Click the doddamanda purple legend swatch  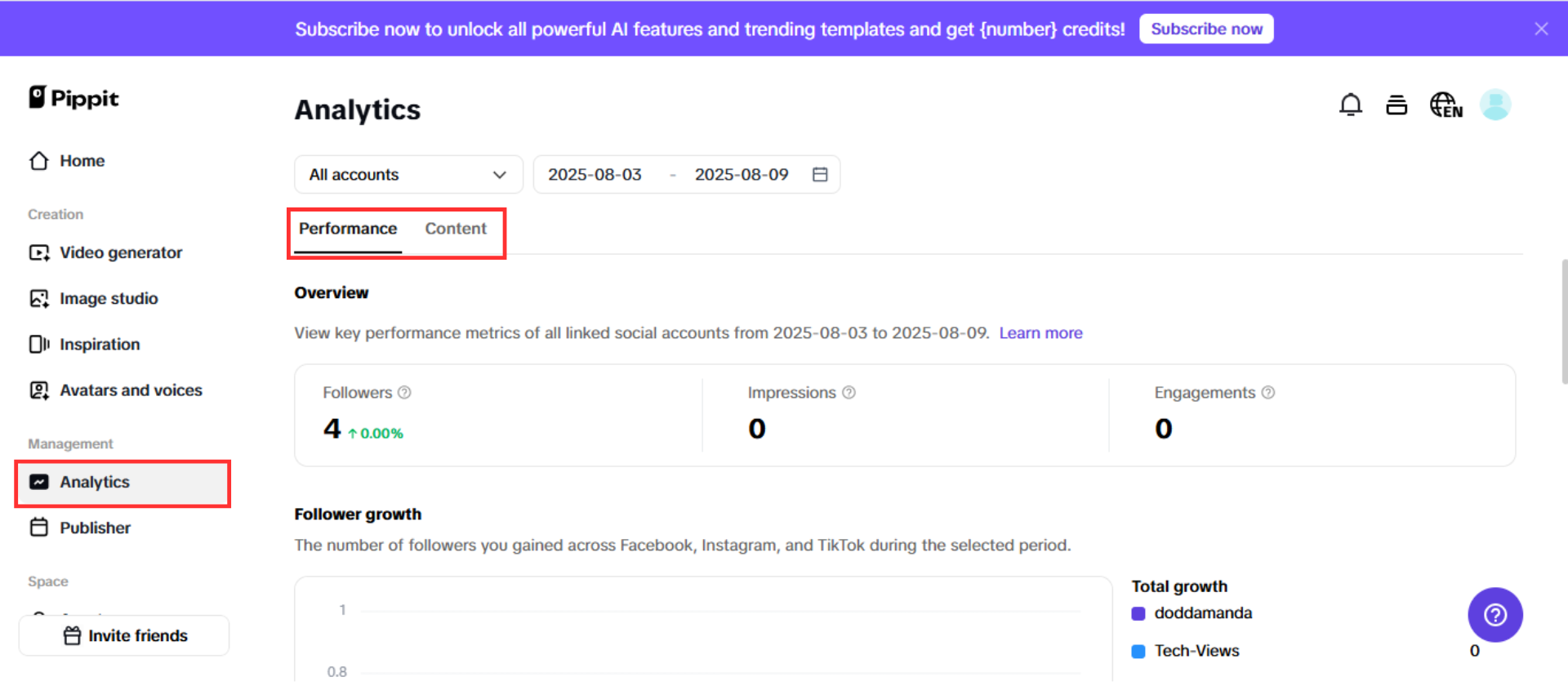click(1138, 613)
